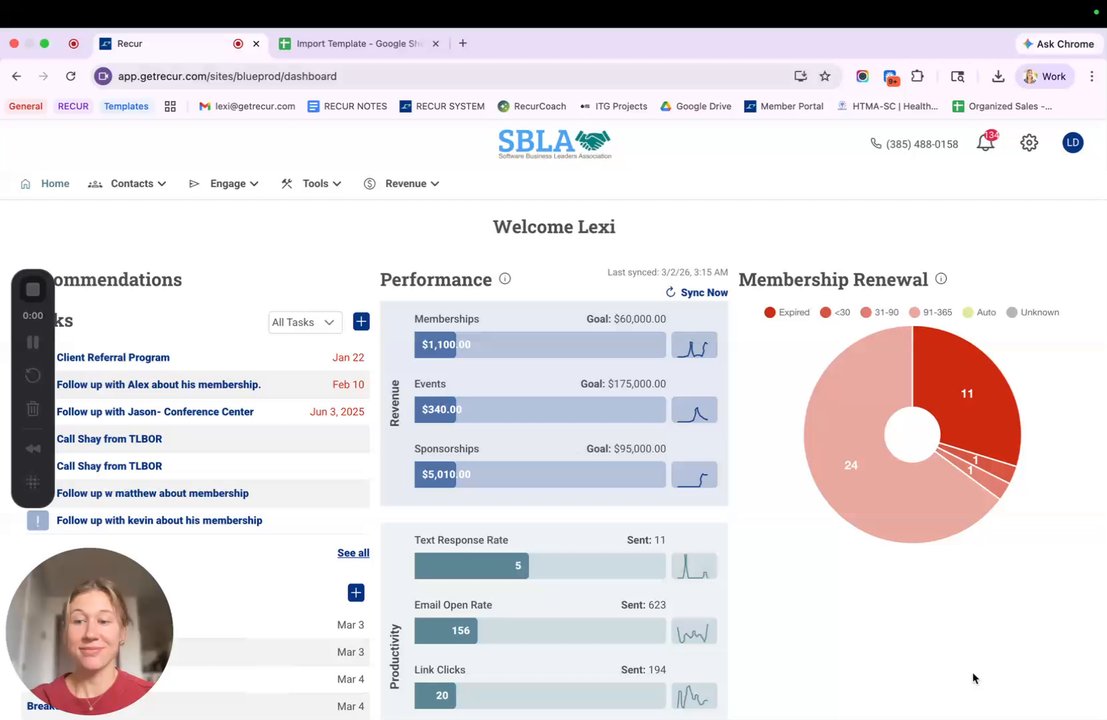This screenshot has height=720, width=1107.
Task: Open the Email Open Rate sparkline chart
Action: [x=694, y=631]
